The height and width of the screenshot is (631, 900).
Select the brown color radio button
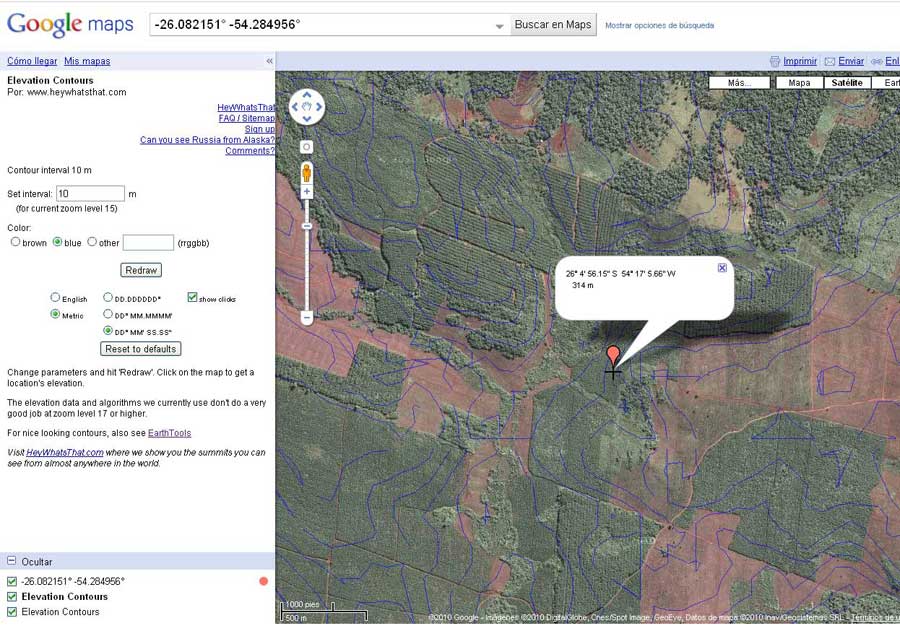(15, 242)
